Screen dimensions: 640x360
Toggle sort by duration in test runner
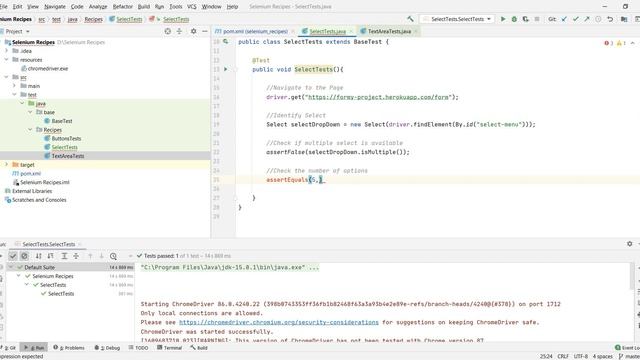pyautogui.click(x=50, y=256)
